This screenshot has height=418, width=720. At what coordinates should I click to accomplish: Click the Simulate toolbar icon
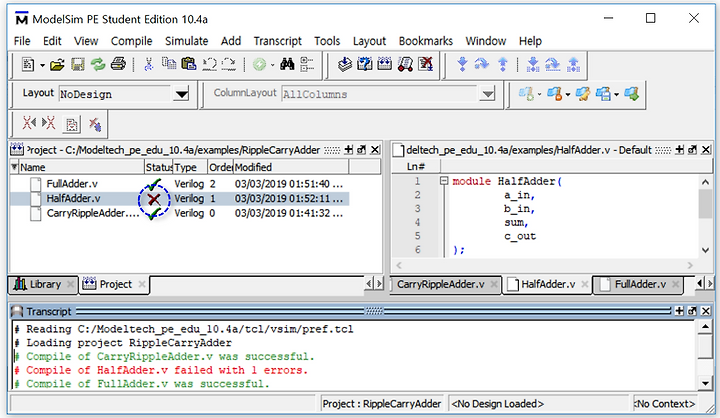(405, 64)
